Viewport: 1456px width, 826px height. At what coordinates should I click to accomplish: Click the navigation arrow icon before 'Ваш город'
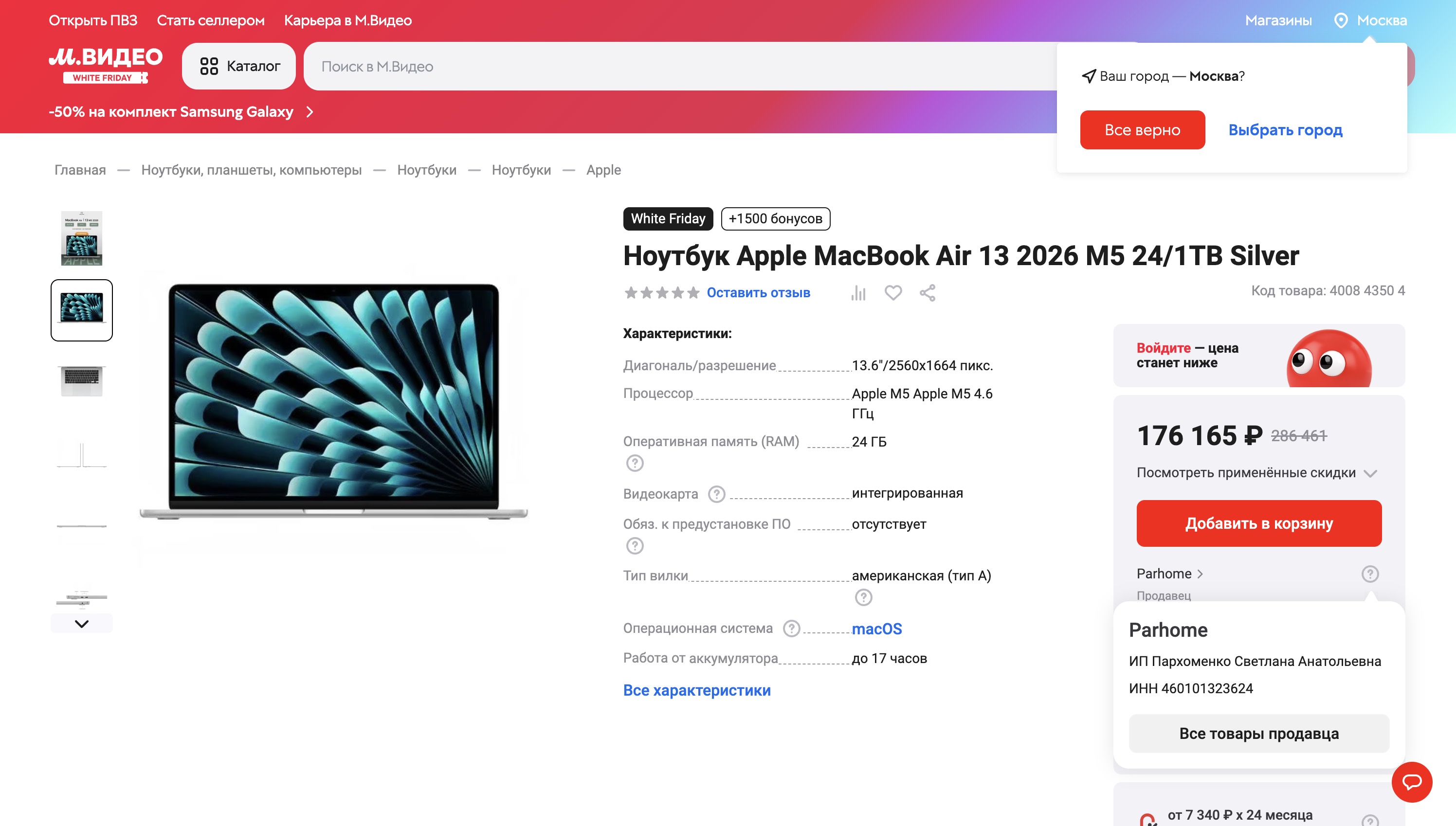point(1088,76)
